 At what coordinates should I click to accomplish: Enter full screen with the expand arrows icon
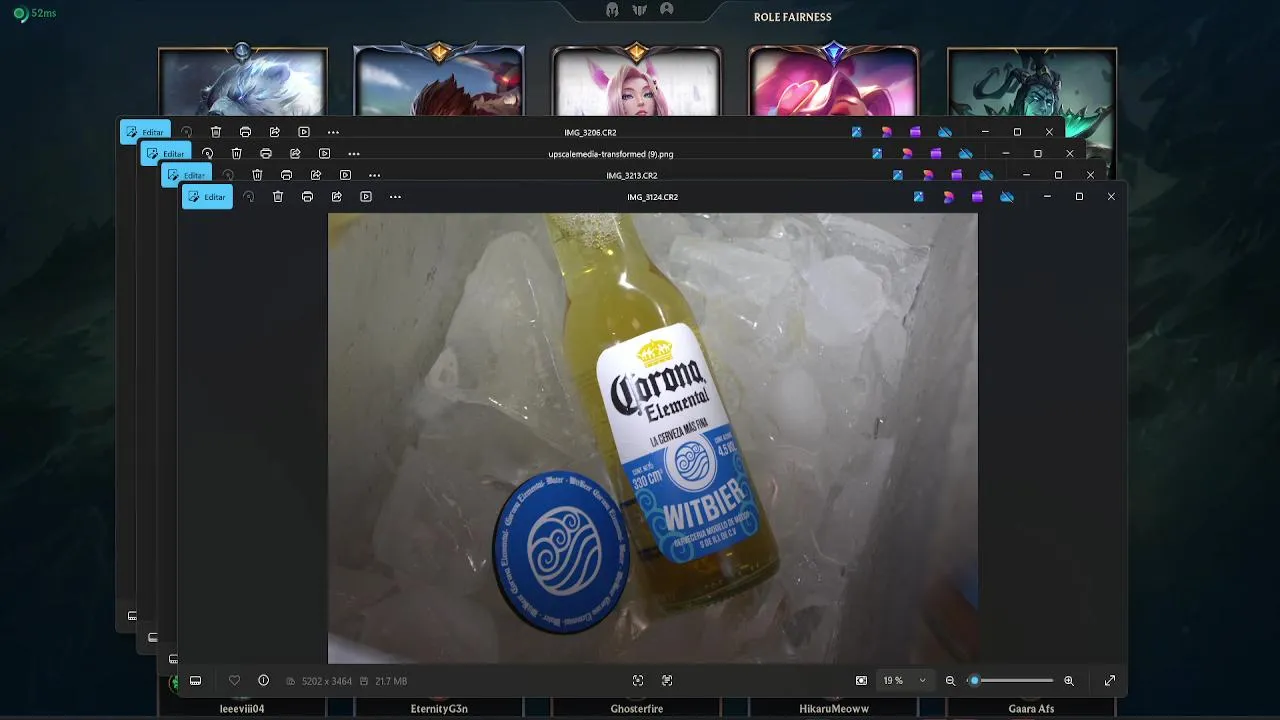pos(1110,681)
